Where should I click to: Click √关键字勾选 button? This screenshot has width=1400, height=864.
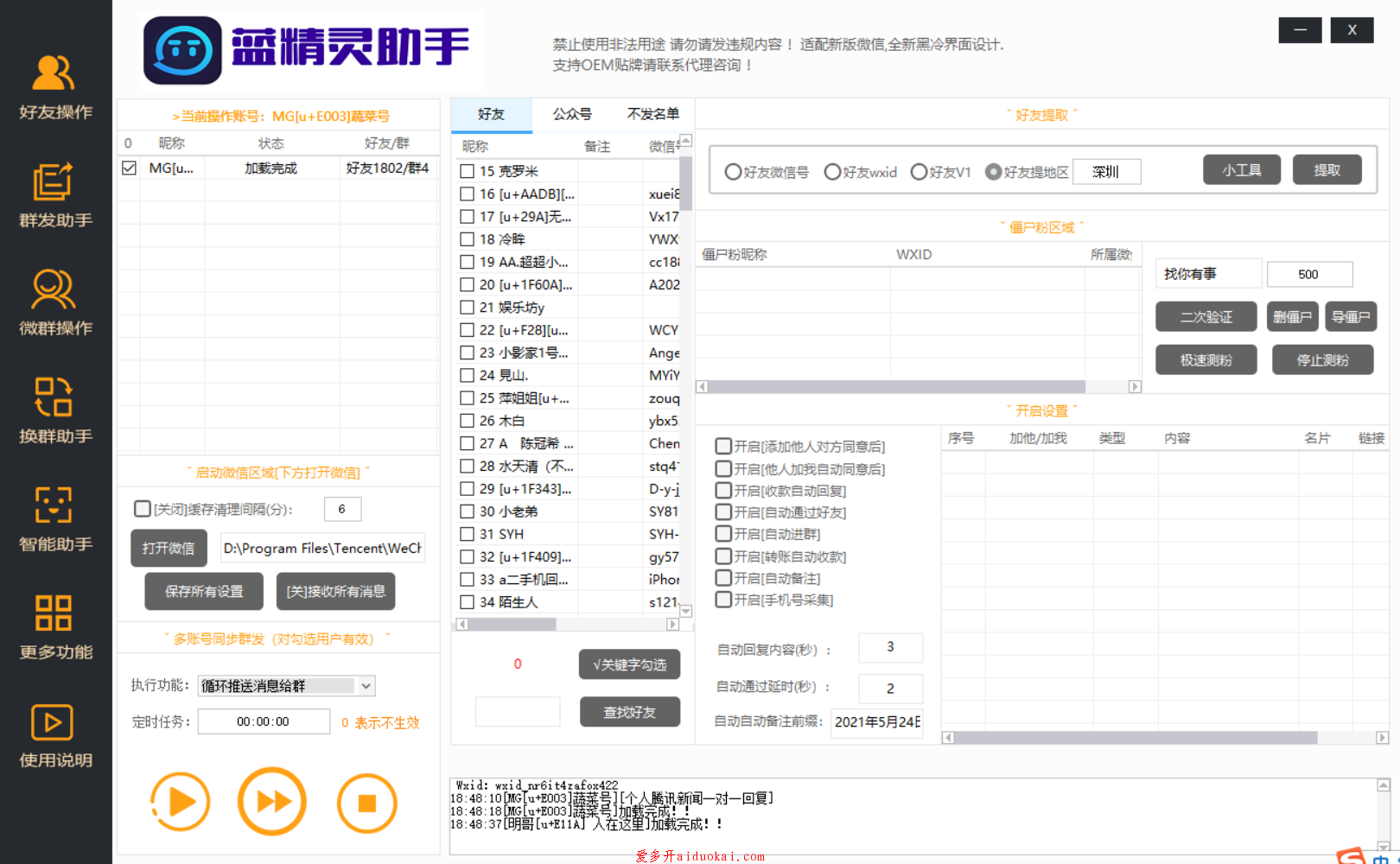point(629,664)
